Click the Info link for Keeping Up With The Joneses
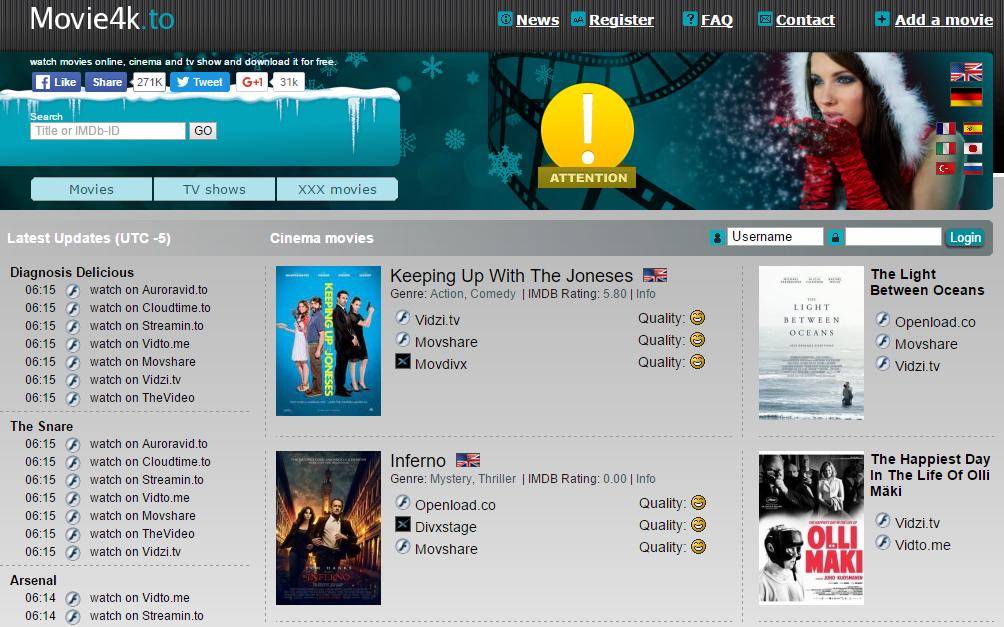The width and height of the screenshot is (1004, 627). pyautogui.click(x=645, y=293)
